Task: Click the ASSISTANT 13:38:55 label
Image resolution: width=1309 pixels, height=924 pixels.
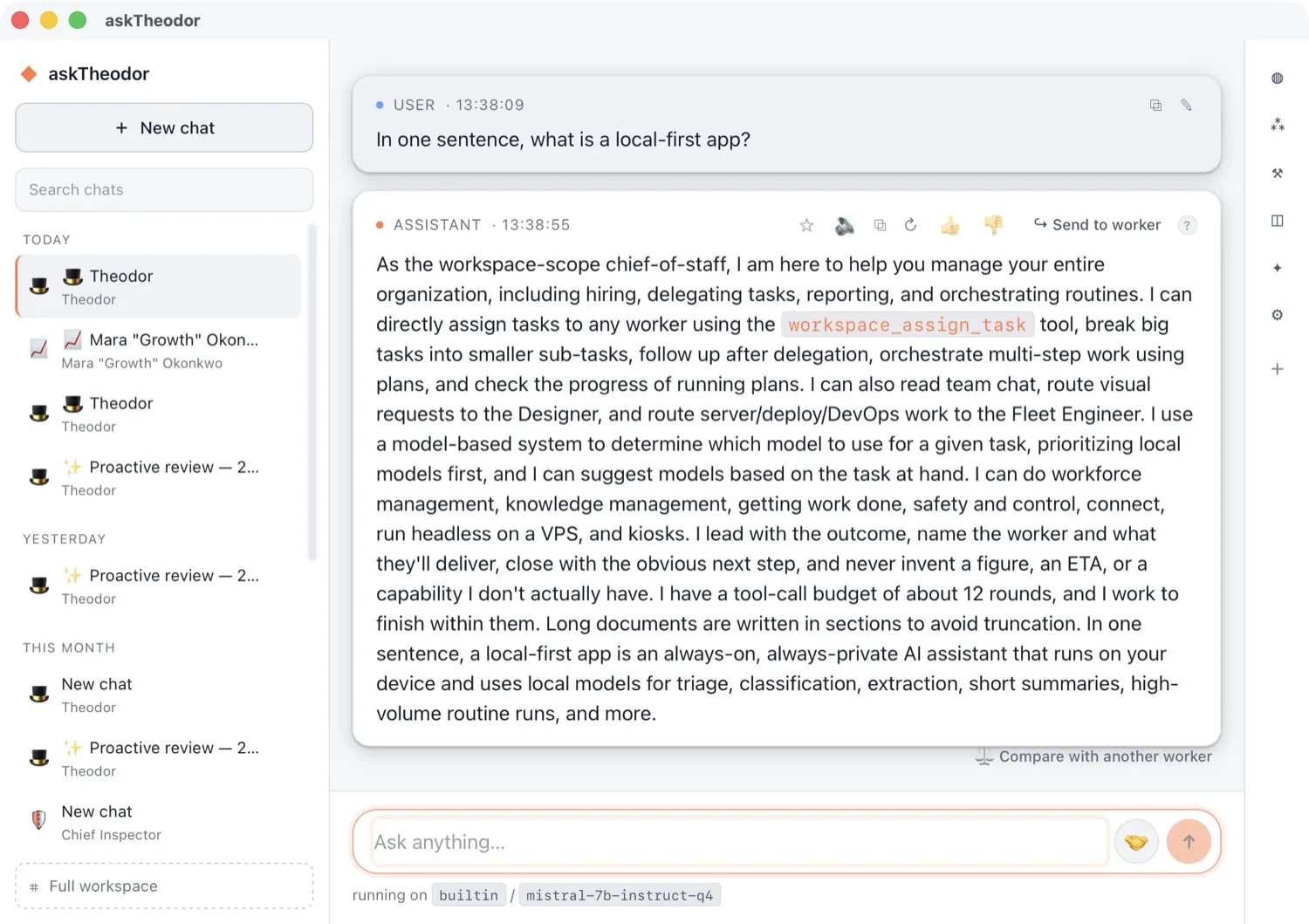Action: (x=473, y=225)
